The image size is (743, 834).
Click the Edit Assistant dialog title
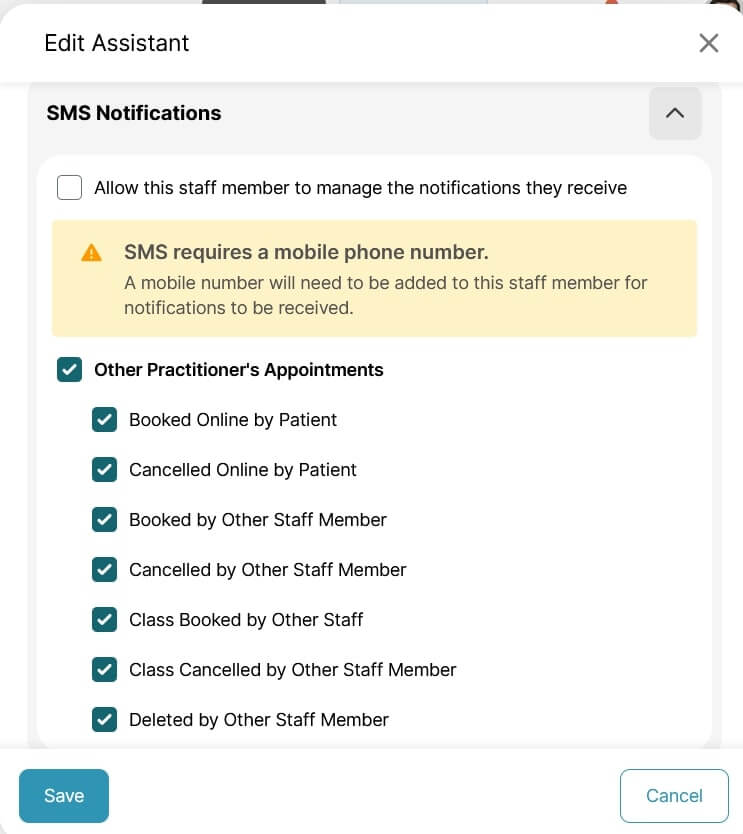[116, 43]
